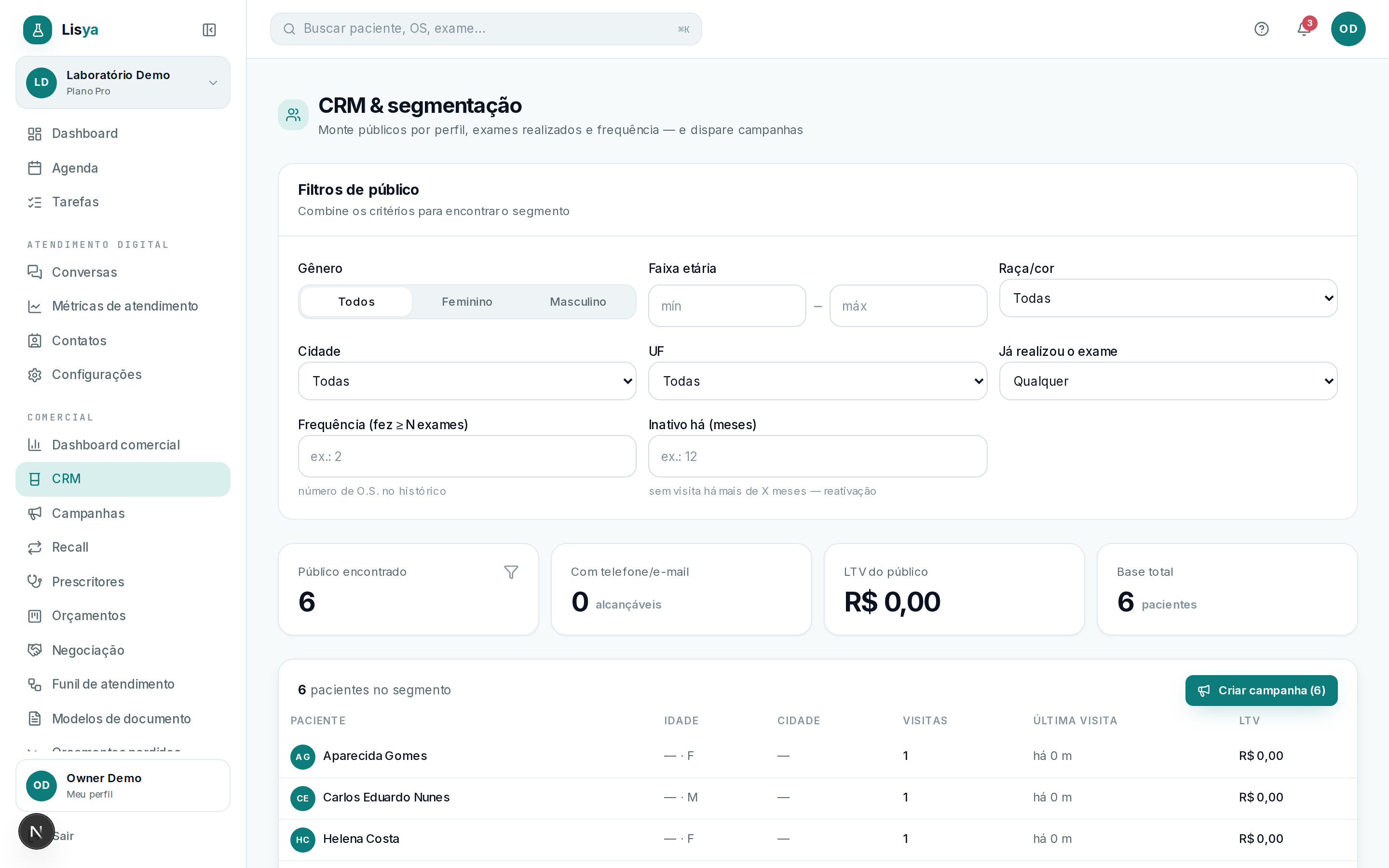The height and width of the screenshot is (868, 1389).
Task: Open Conversas in the sidebar
Action: 123,272
